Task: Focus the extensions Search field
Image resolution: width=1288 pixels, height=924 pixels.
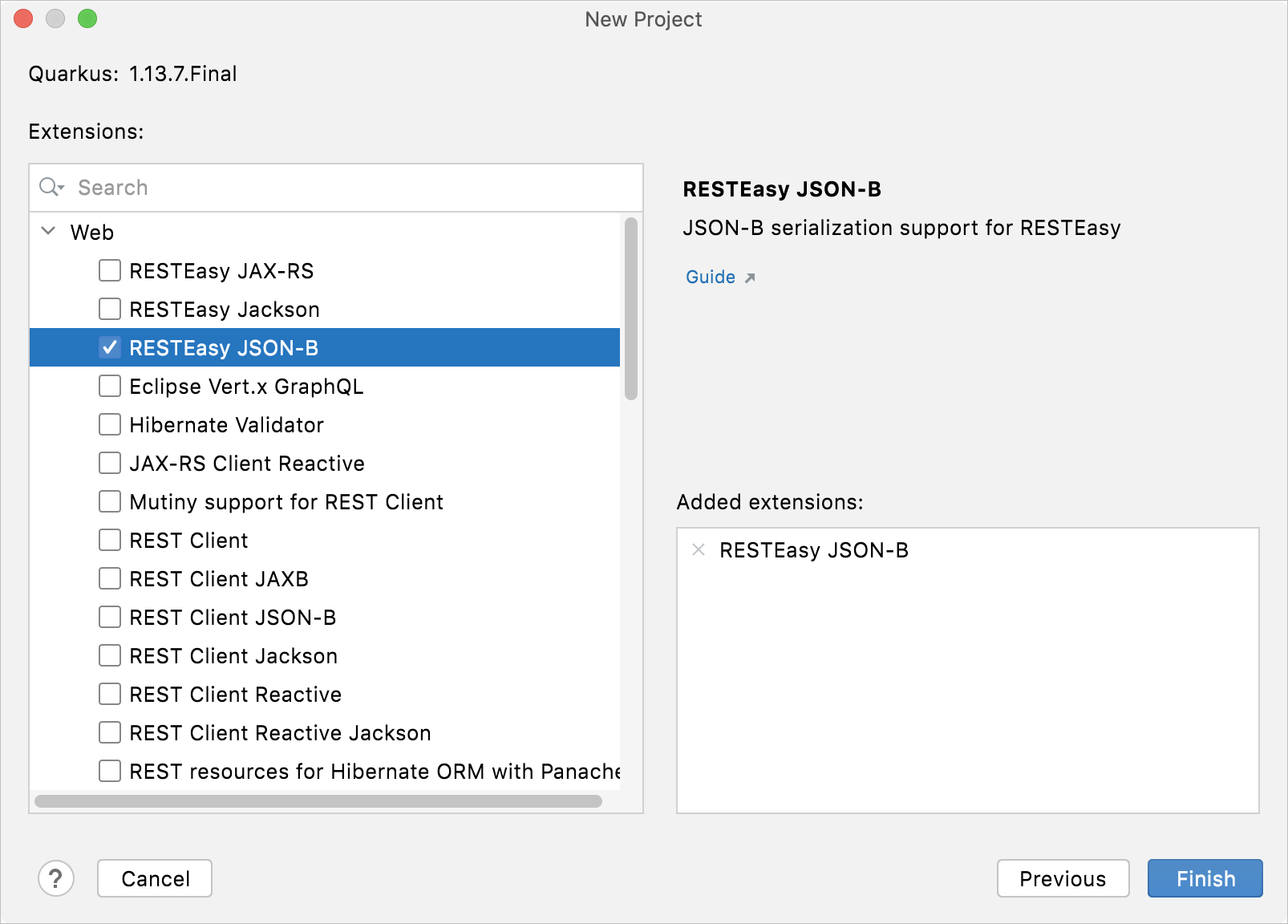Action: (336, 188)
